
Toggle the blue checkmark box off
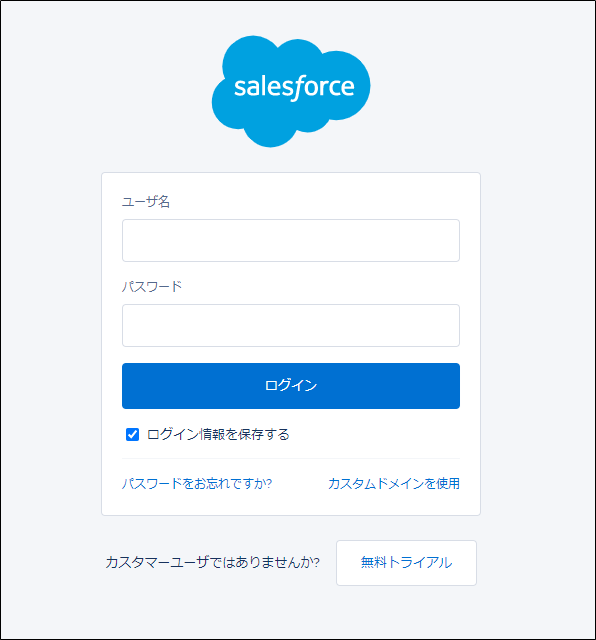tap(132, 434)
